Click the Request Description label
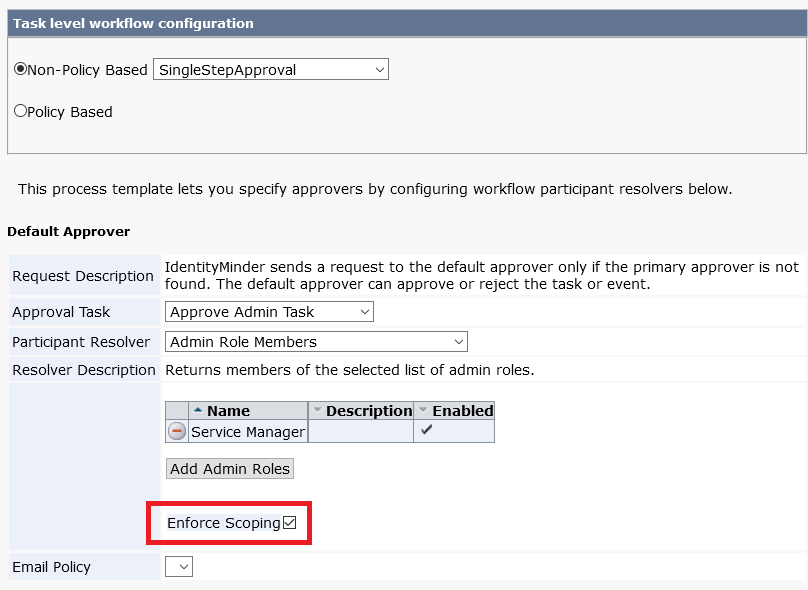This screenshot has height=590, width=808. click(x=83, y=276)
